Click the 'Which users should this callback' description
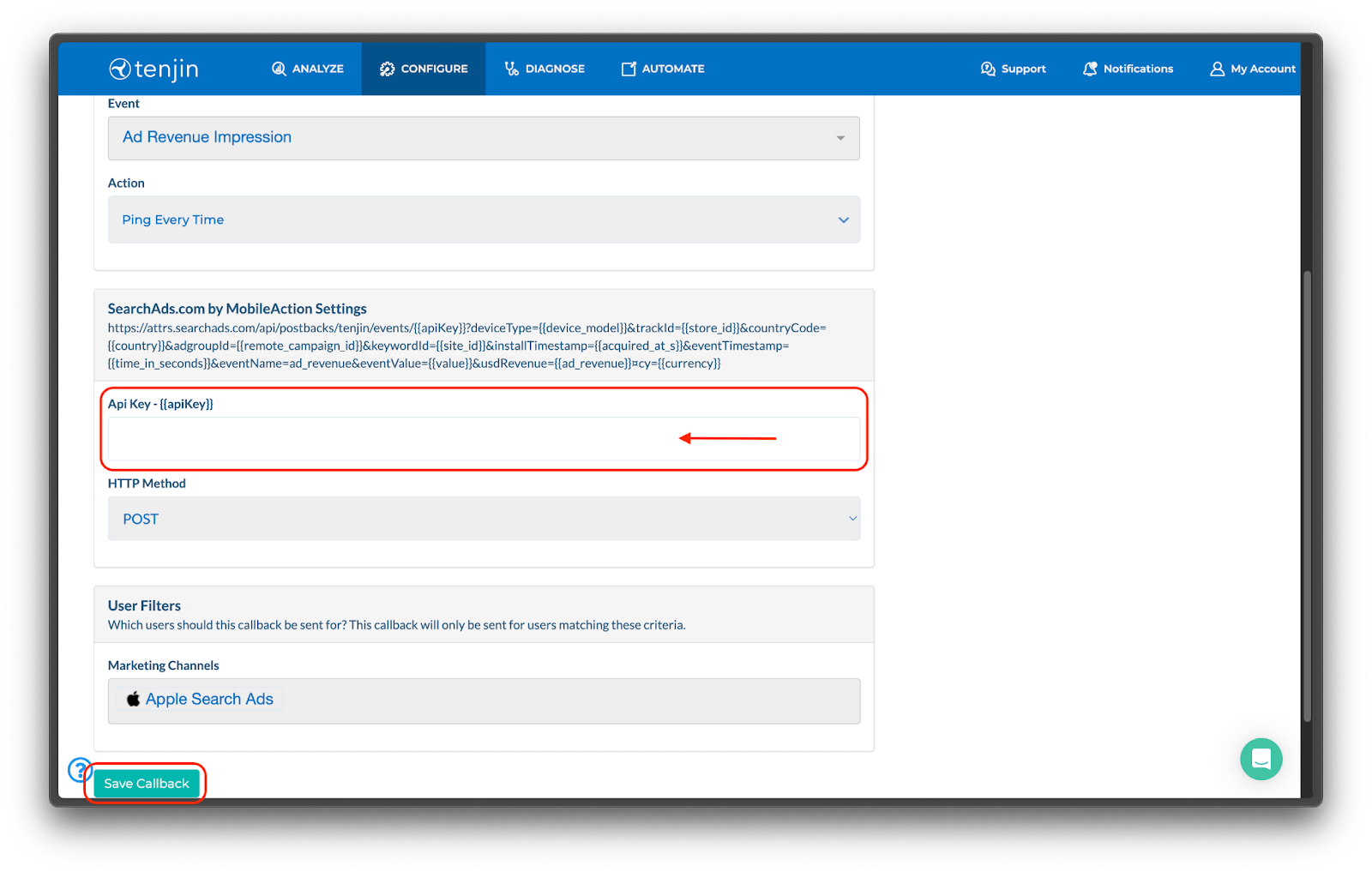Viewport: 1372px width, 872px height. point(396,625)
